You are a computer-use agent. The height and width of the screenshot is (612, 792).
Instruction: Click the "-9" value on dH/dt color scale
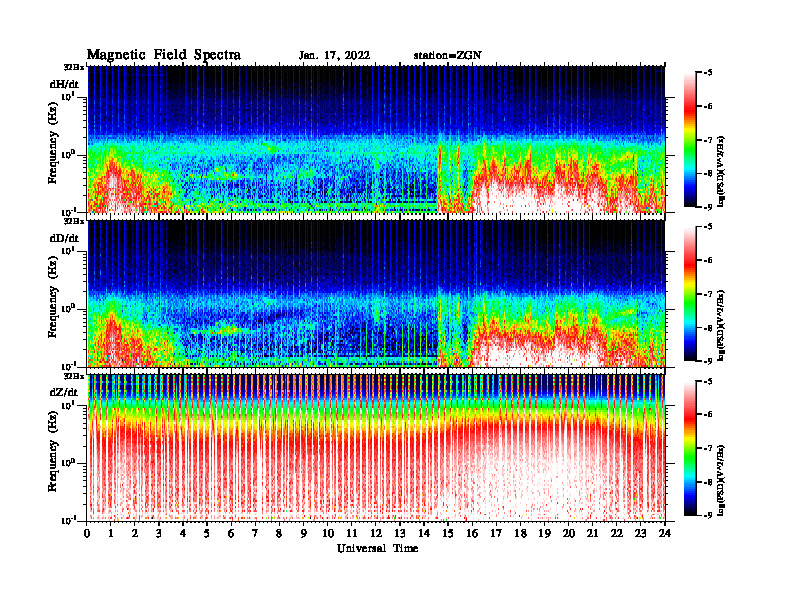coord(707,207)
